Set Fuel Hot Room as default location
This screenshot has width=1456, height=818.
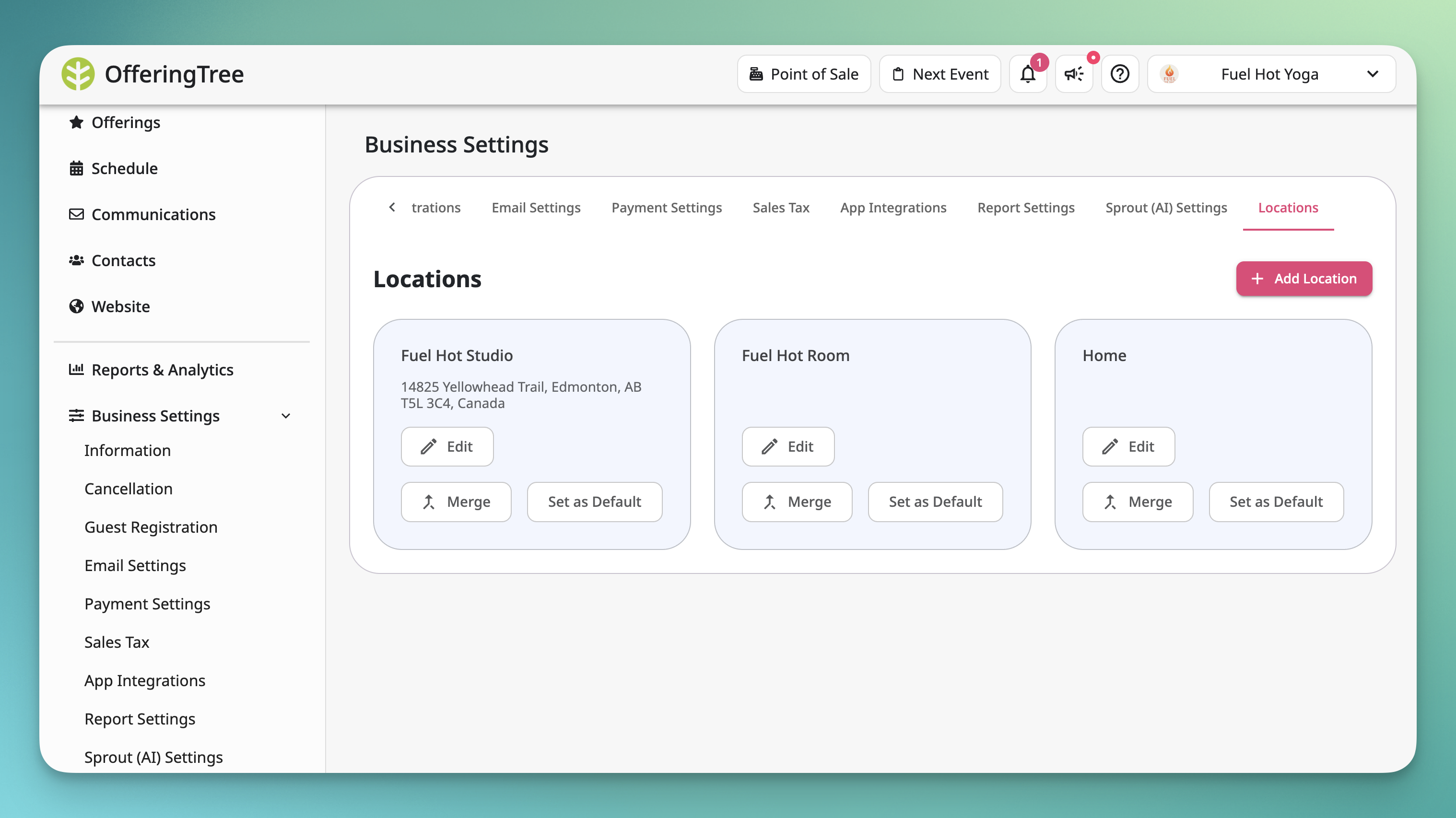coord(935,502)
